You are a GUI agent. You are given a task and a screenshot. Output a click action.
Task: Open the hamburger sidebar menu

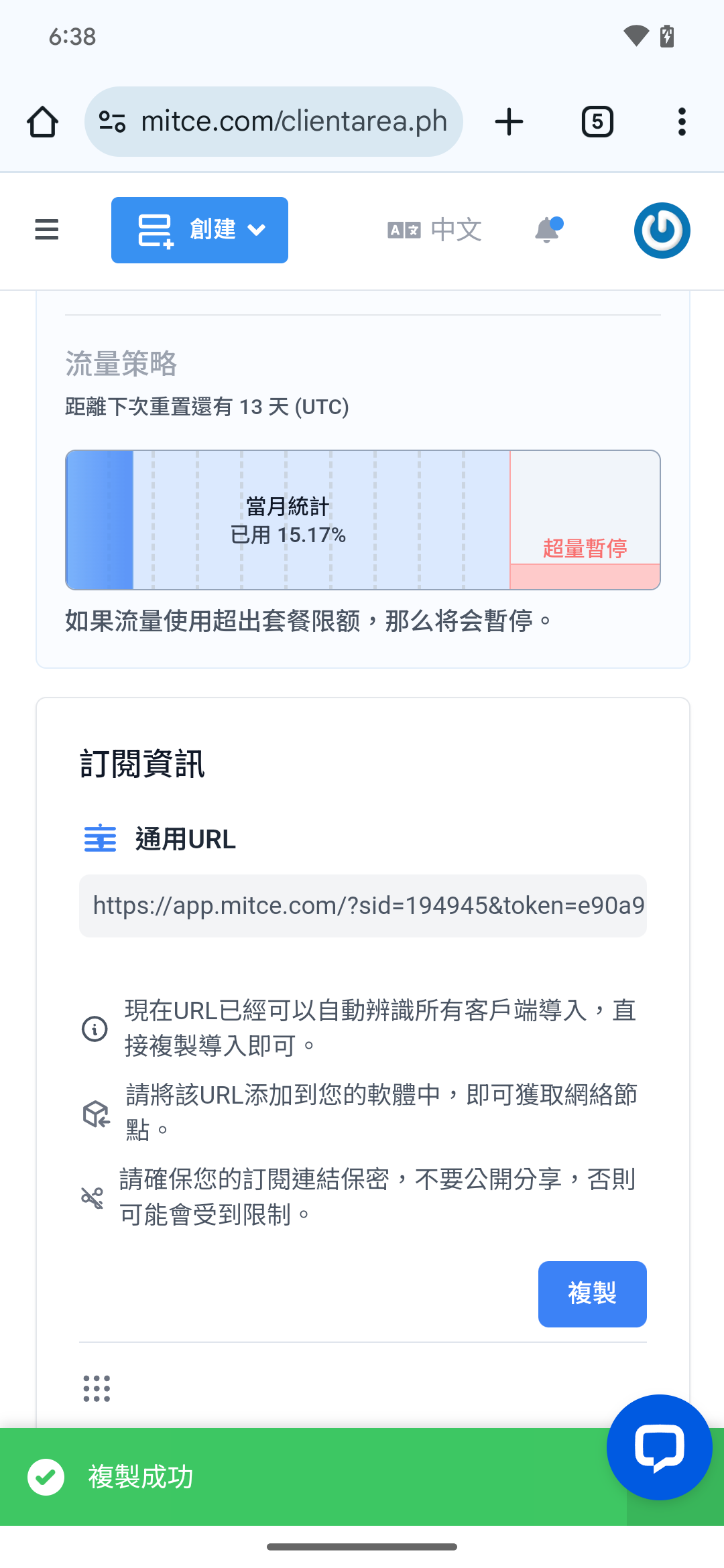pos(46,230)
